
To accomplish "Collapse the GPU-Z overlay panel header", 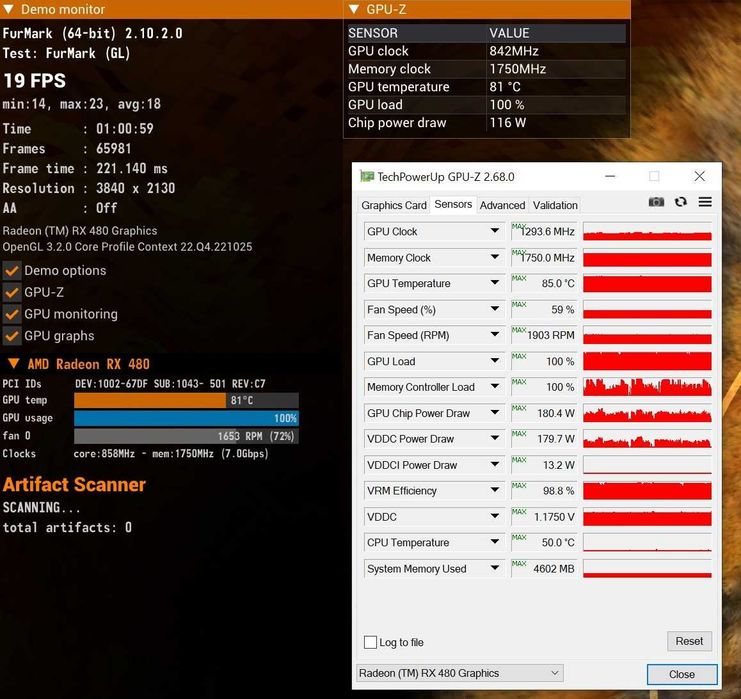I will 353,9.
